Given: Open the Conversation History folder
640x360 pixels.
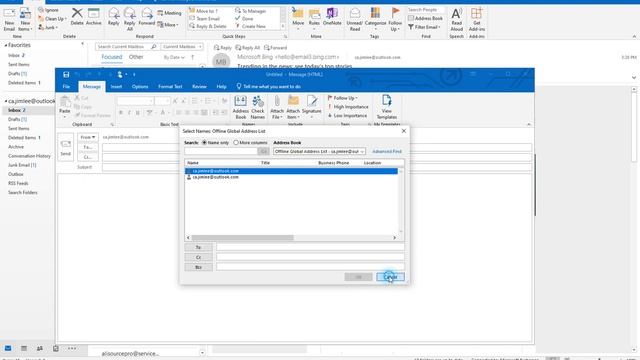Looking at the screenshot, I should pyautogui.click(x=29, y=156).
